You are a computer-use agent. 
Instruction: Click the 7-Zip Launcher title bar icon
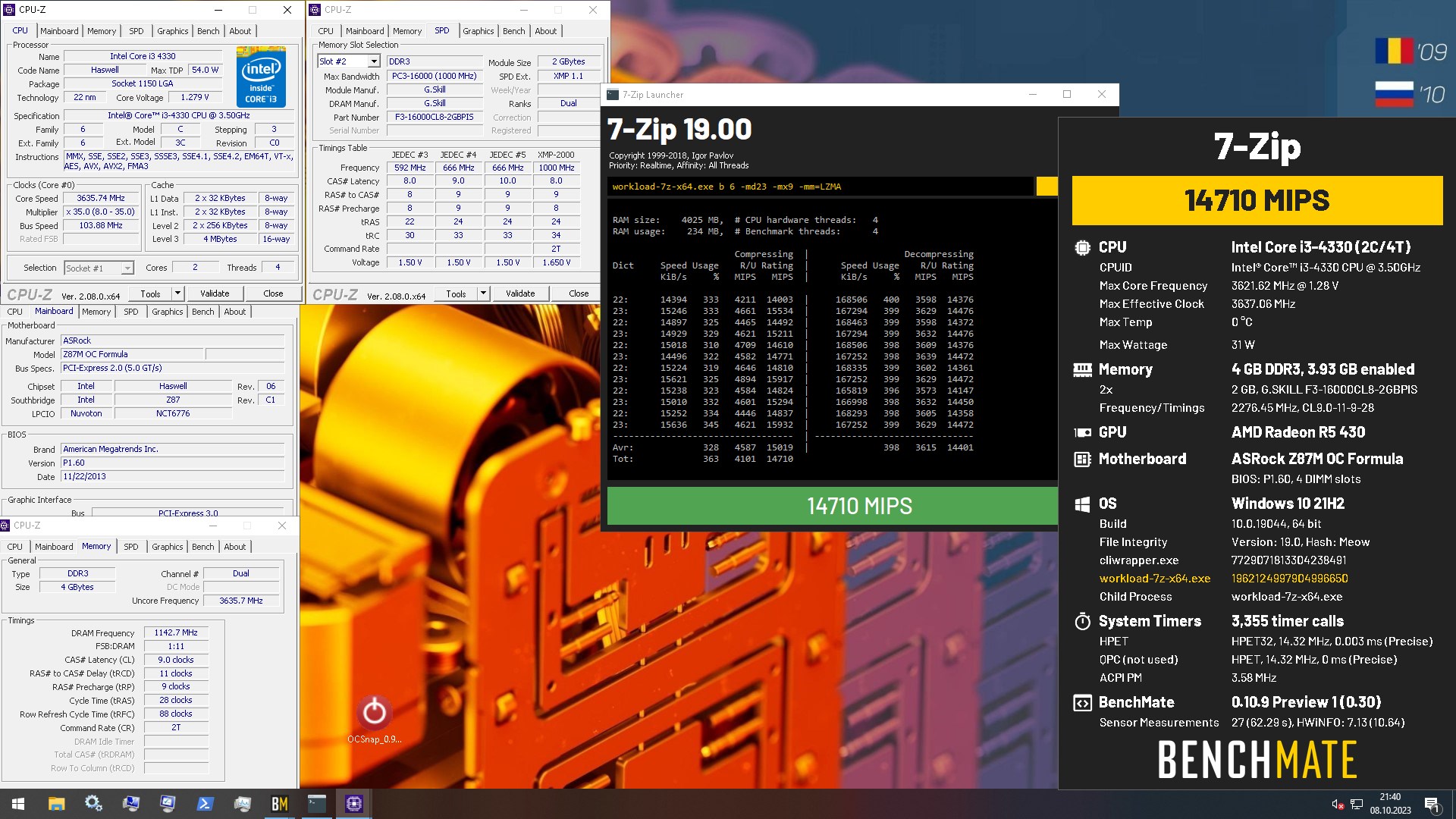click(x=613, y=95)
